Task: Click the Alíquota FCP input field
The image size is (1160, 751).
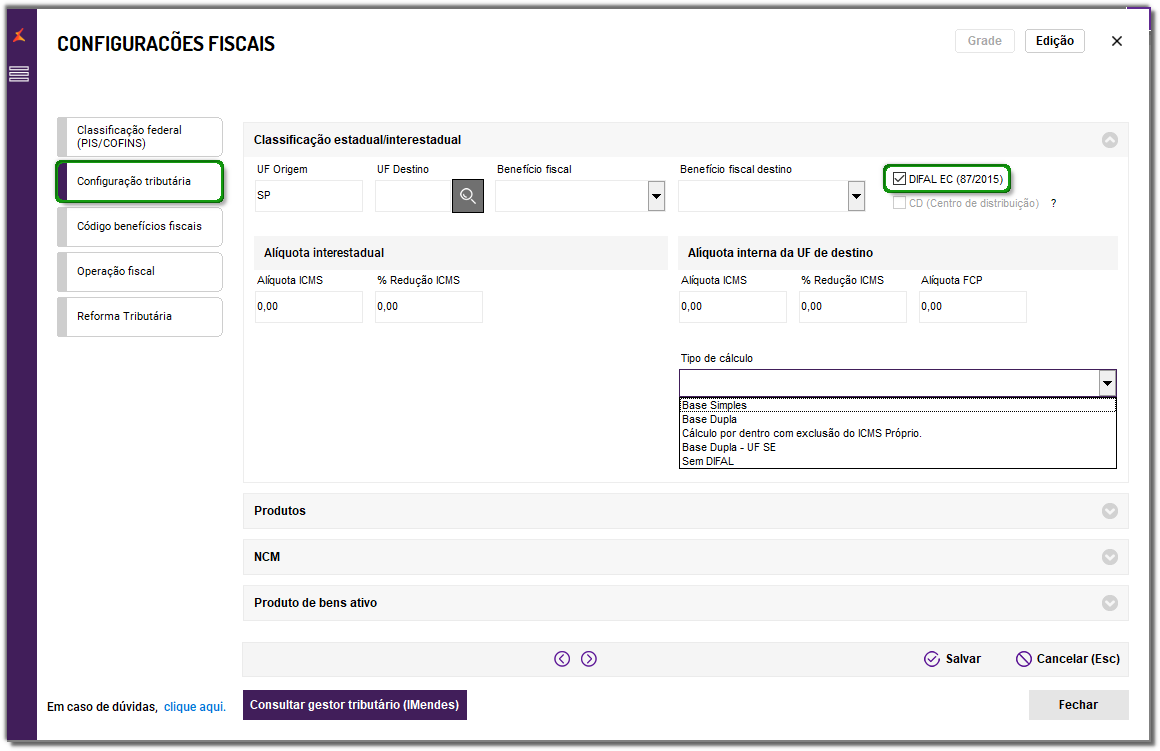Action: coord(972,307)
